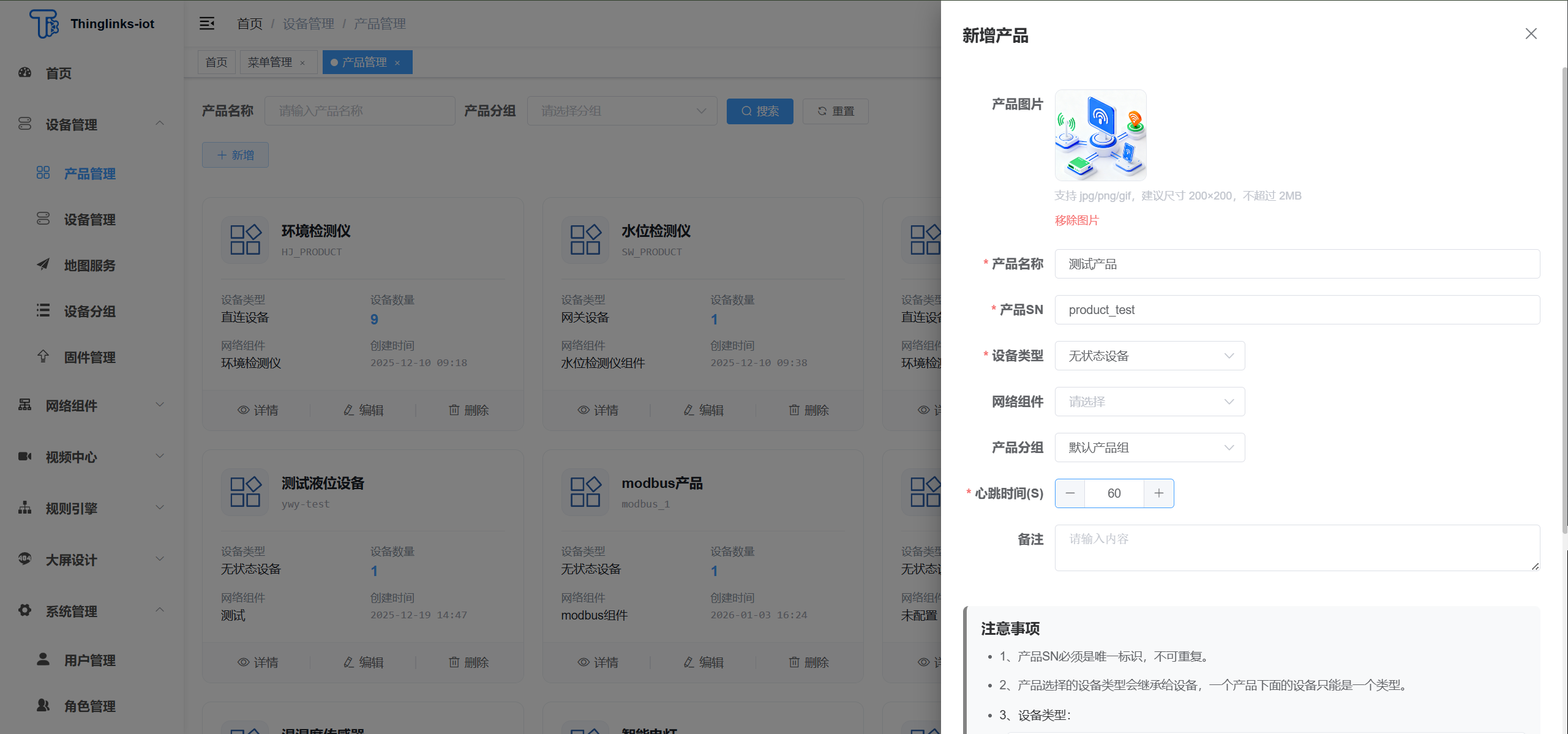This screenshot has height=734, width=1568.
Task: Click the uploaded 产品图片 thumbnail
Action: tap(1100, 135)
